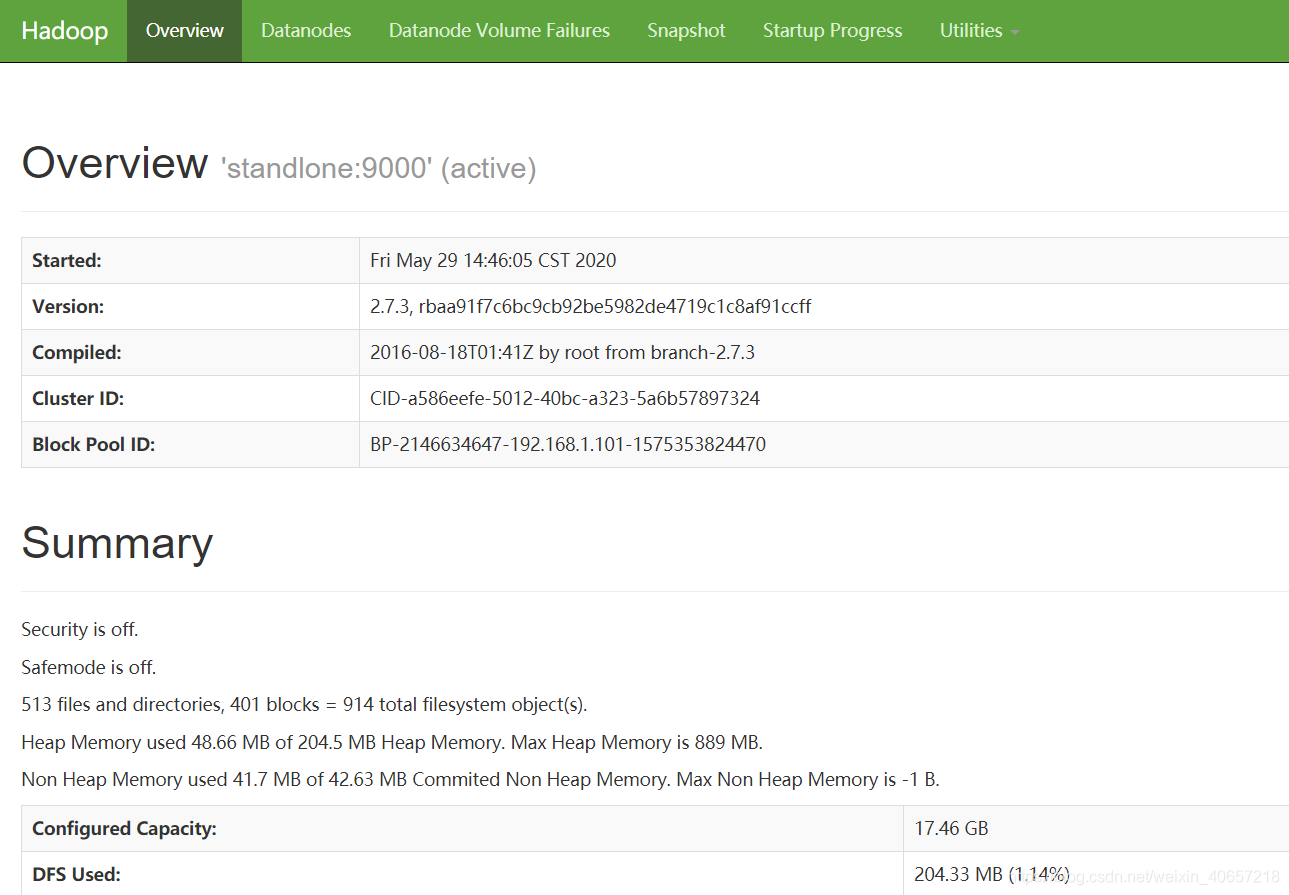
Task: Click the 513 files and directories line
Action: [x=304, y=704]
